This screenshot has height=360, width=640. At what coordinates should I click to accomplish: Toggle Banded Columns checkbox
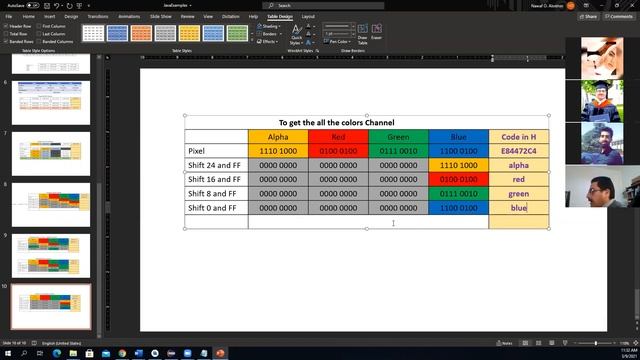coord(39,42)
